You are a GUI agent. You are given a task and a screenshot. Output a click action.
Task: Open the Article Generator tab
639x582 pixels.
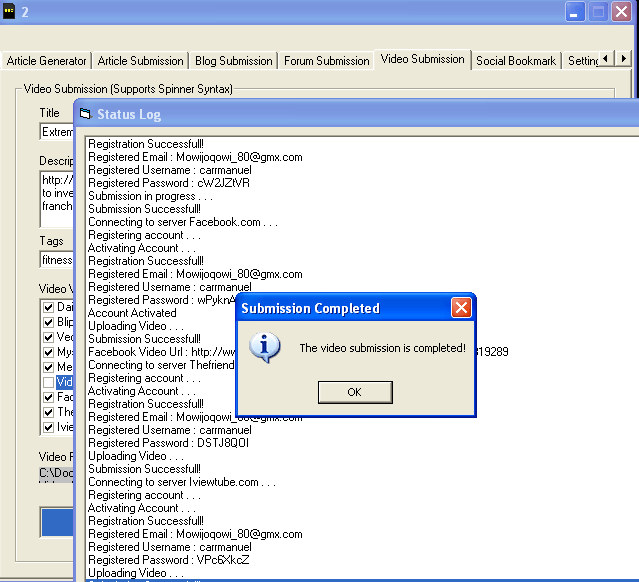47,61
